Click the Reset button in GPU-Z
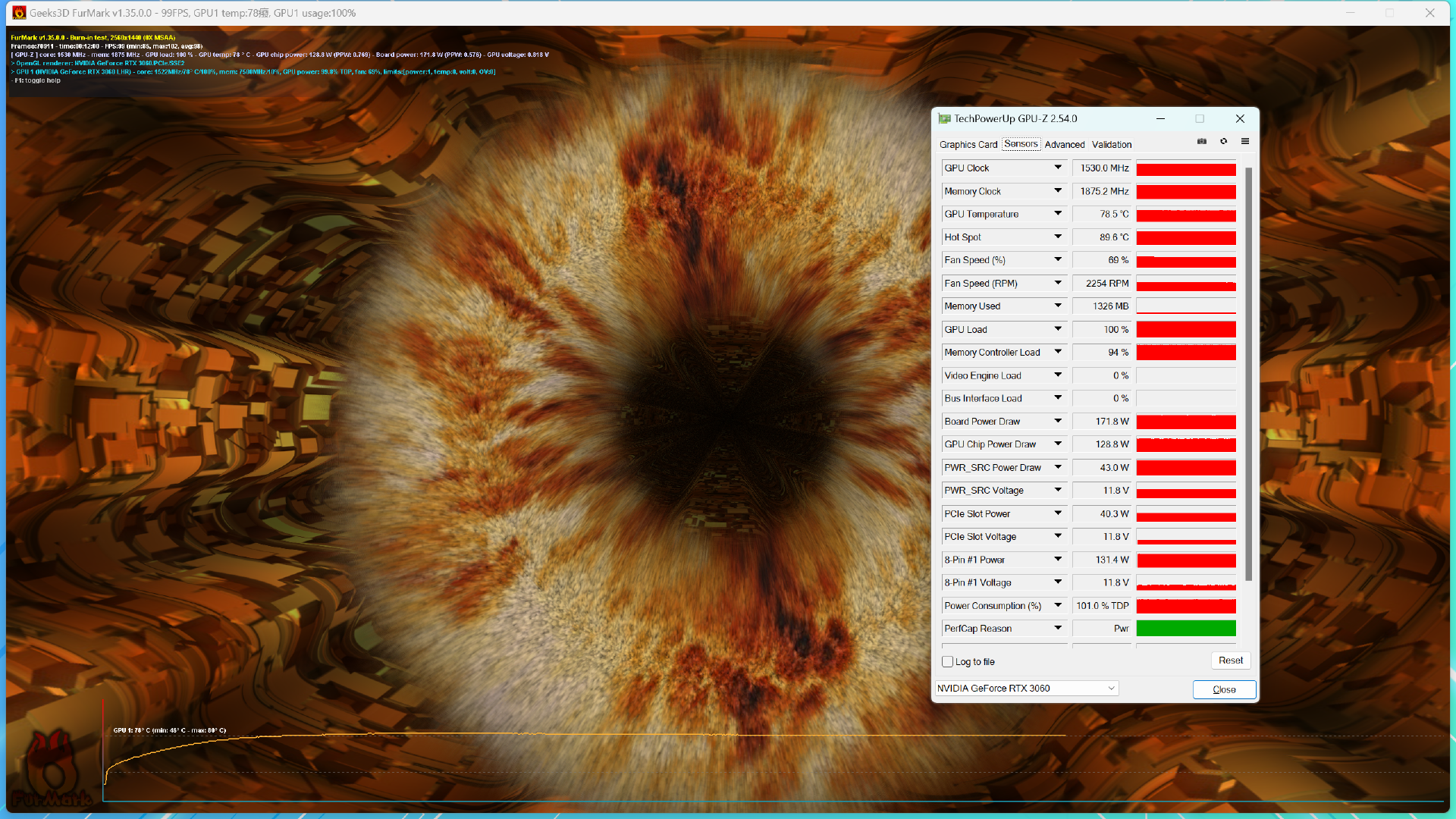Screen dimensions: 1456x819 pyautogui.click(x=1229, y=659)
